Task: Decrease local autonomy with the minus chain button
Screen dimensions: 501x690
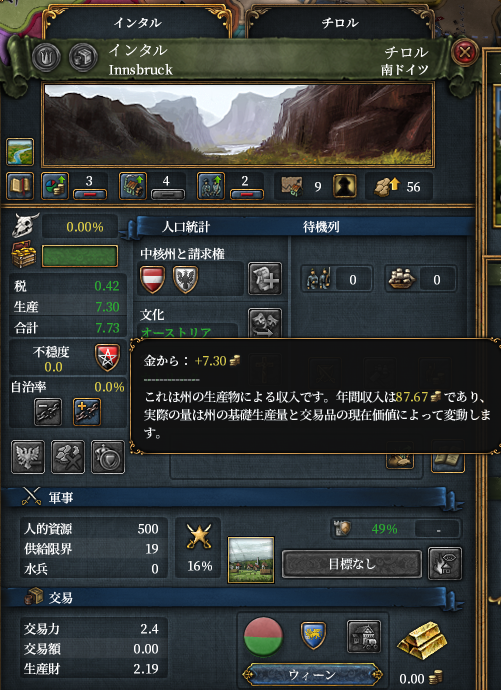Action: coord(48,412)
